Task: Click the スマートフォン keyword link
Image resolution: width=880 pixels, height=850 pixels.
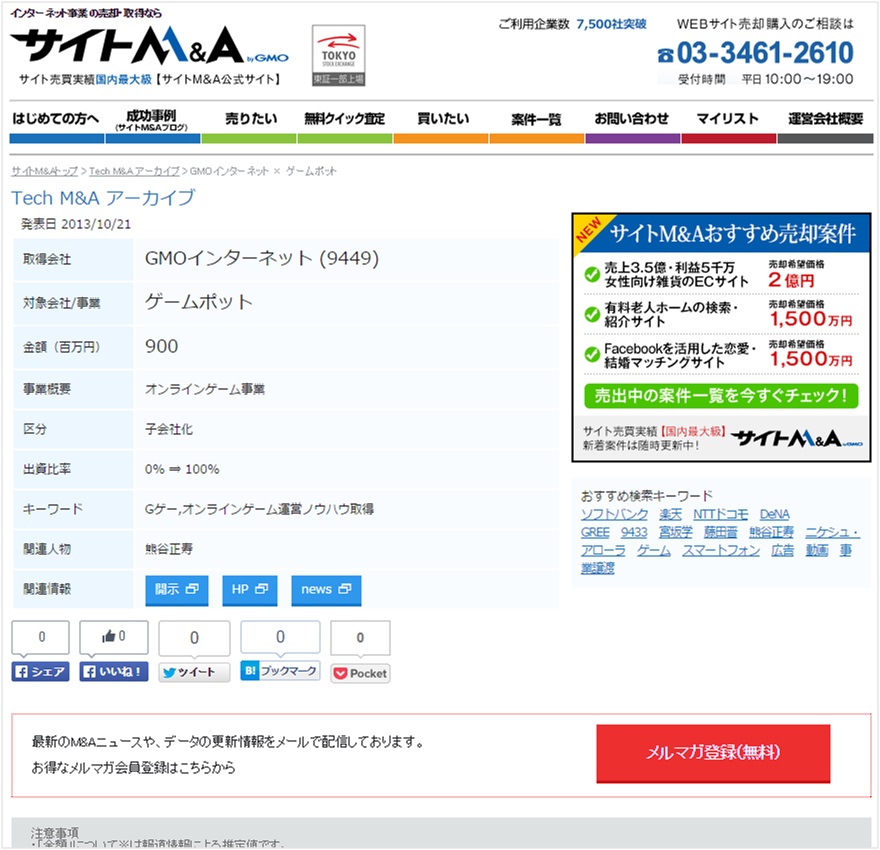Action: 721,550
